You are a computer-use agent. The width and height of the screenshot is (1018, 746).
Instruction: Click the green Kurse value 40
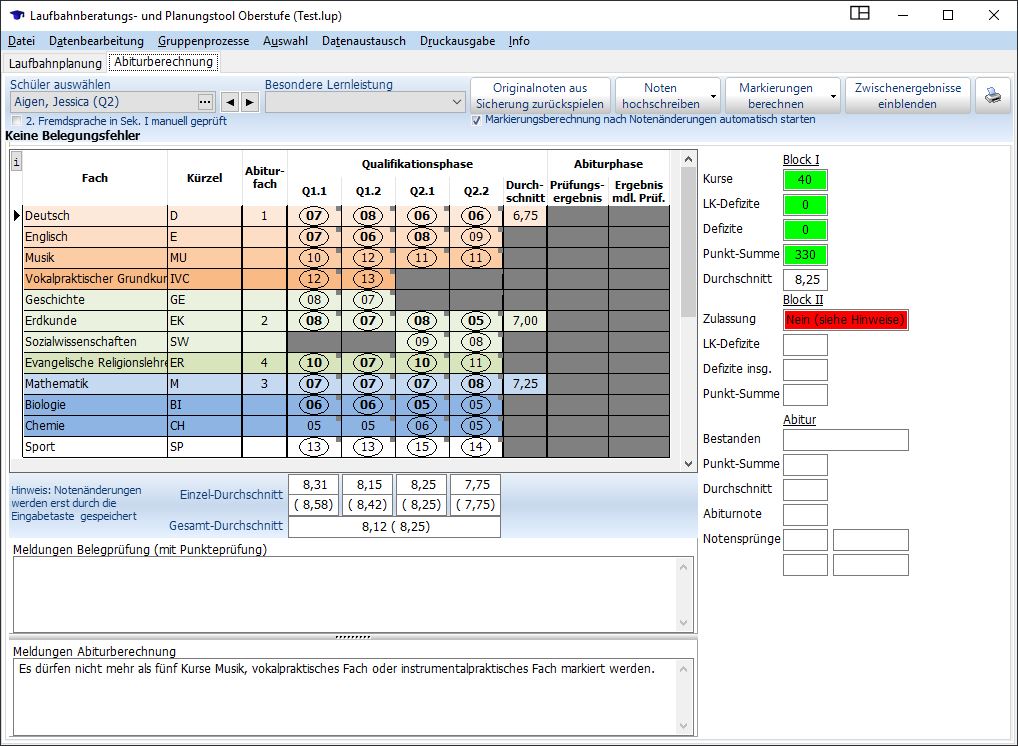tap(805, 180)
